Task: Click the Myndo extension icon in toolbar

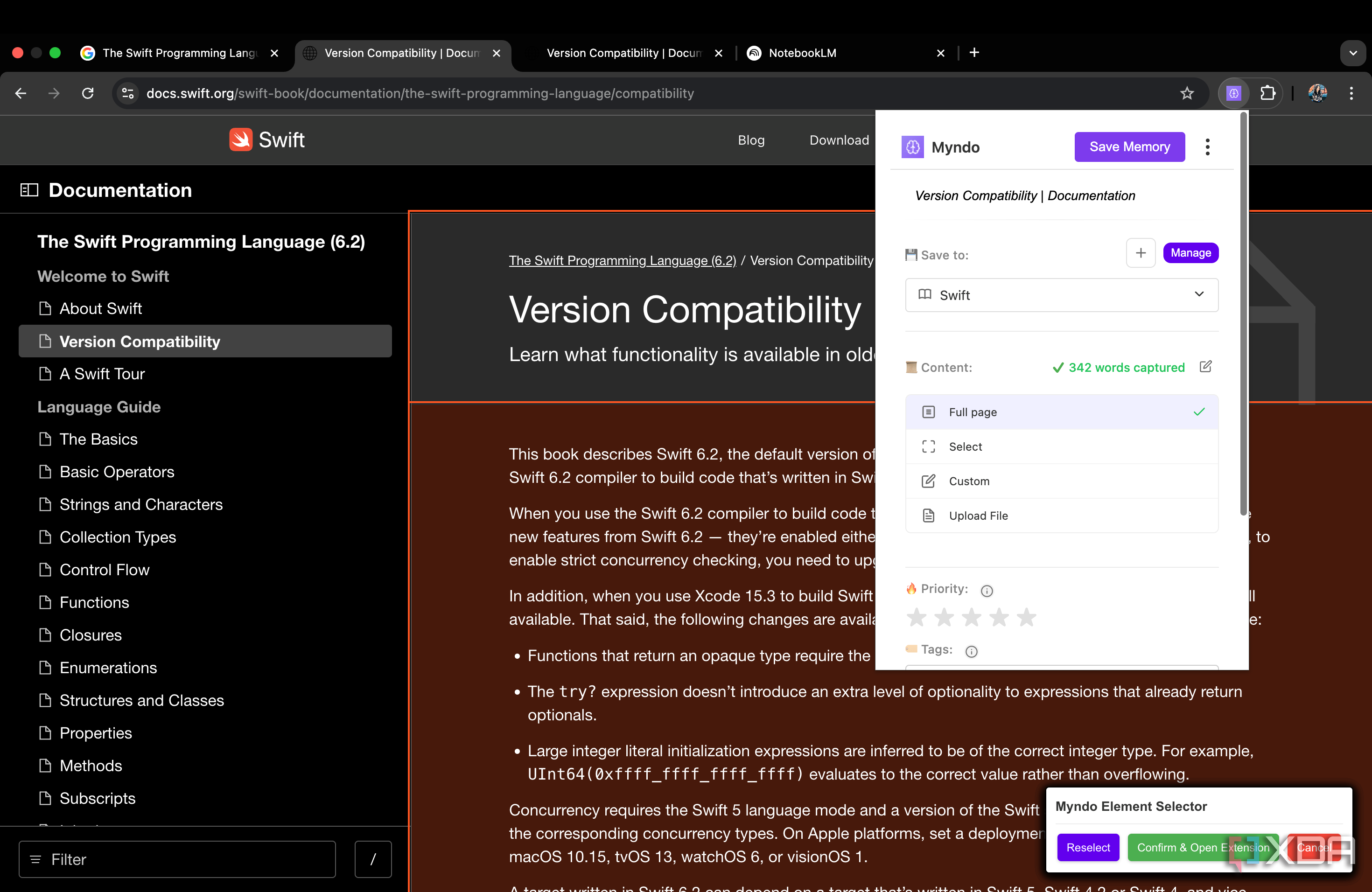Action: (1233, 93)
